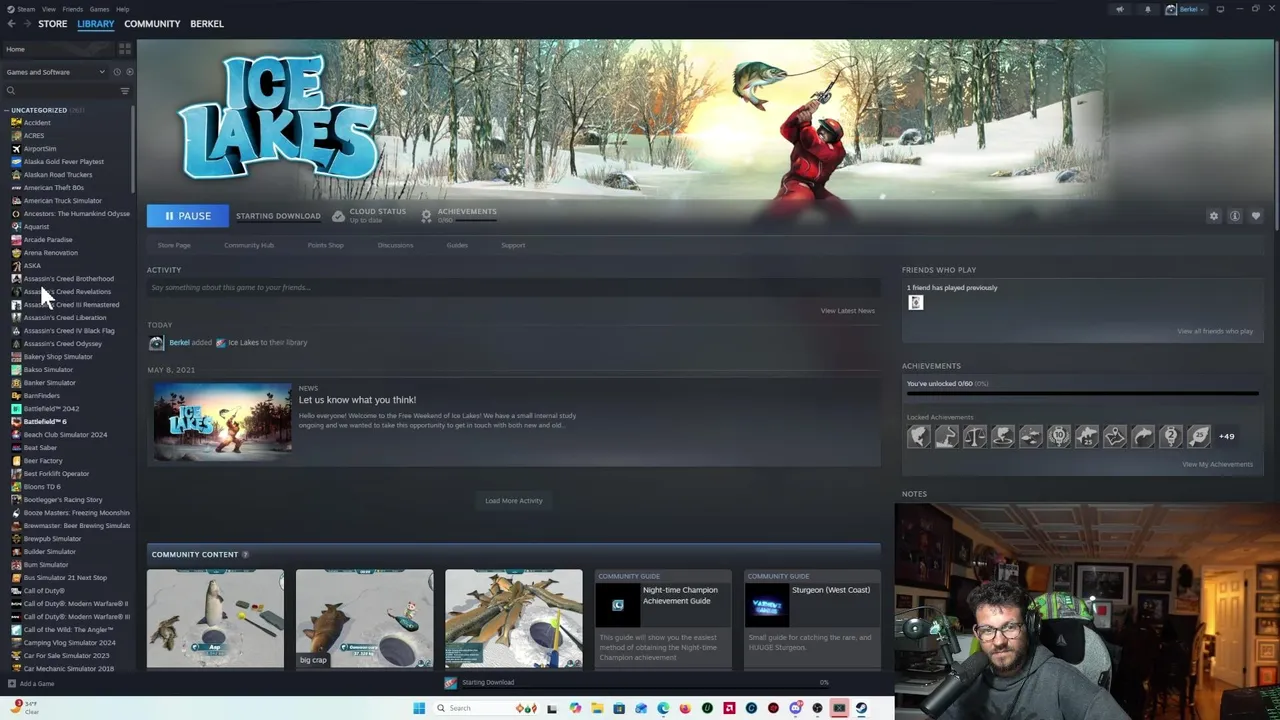Go forward with the navigation arrow
1280x720 pixels.
27,24
